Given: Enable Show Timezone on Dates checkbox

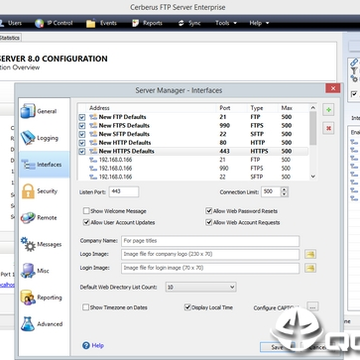Looking at the screenshot, I should tap(86, 307).
